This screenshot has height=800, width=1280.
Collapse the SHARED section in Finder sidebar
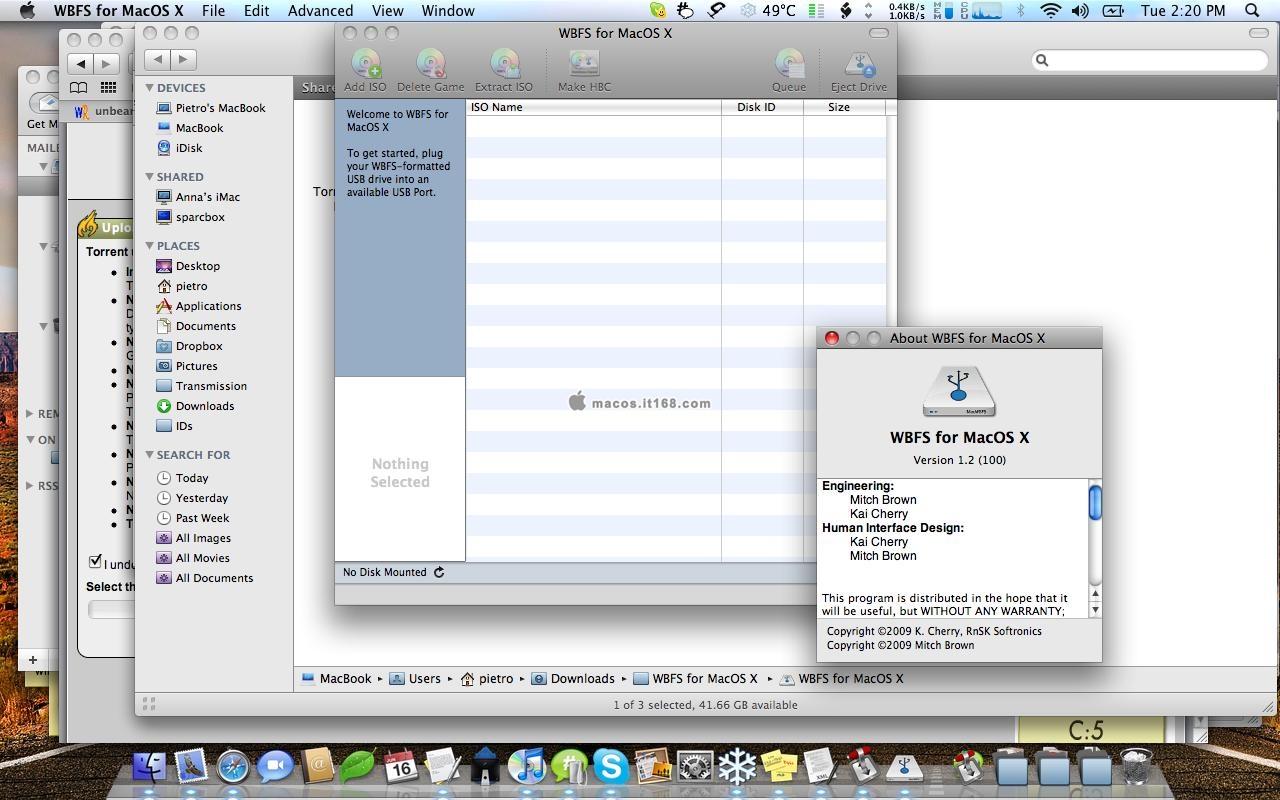tap(149, 177)
